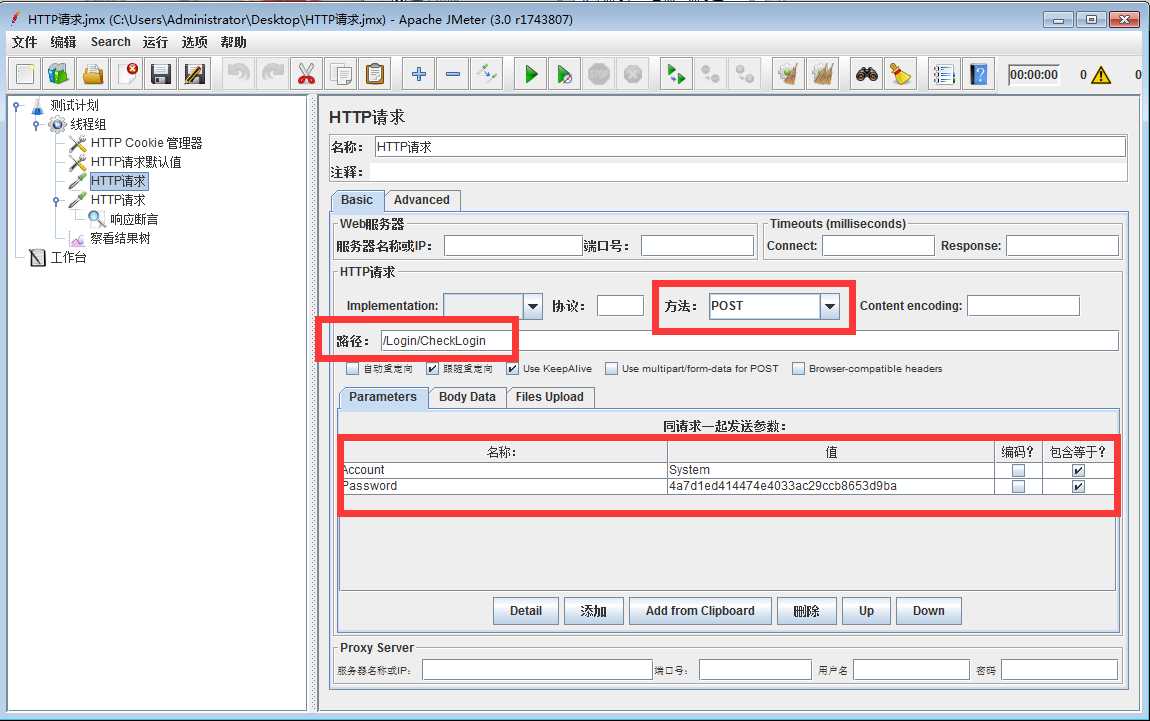Viewport: 1150px width, 721px height.
Task: Open the 帮助 menu
Action: coord(233,42)
